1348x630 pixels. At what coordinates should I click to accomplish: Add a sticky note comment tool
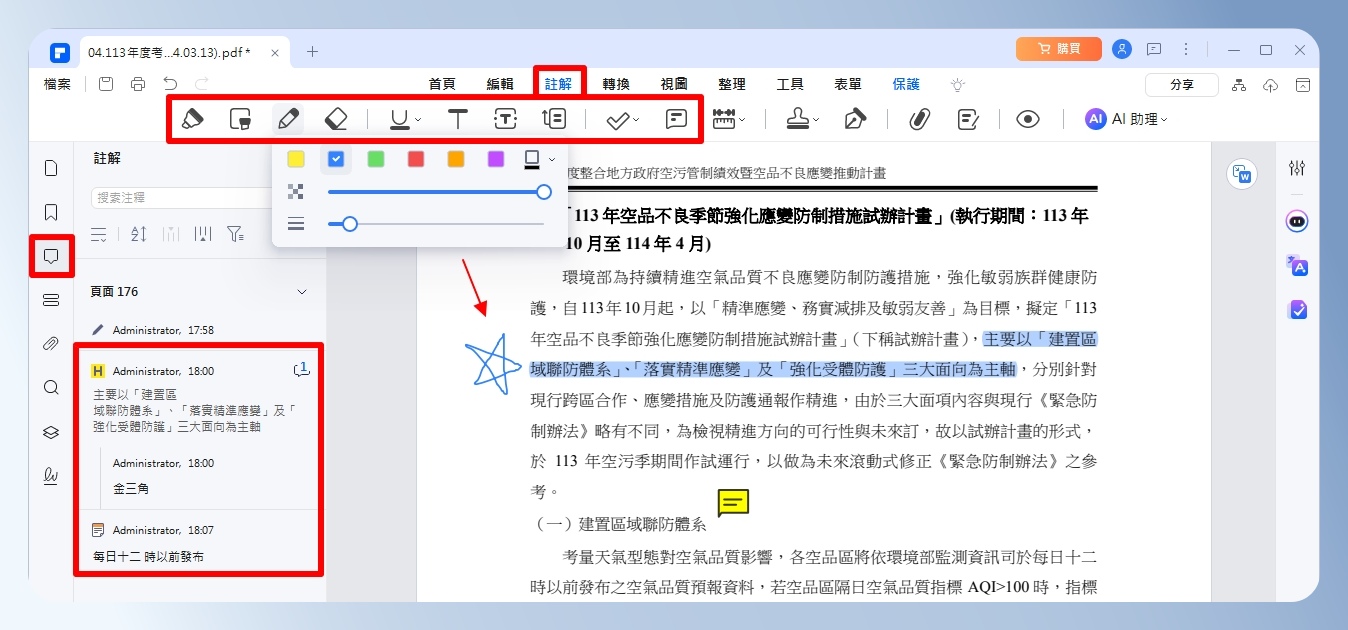[x=677, y=119]
